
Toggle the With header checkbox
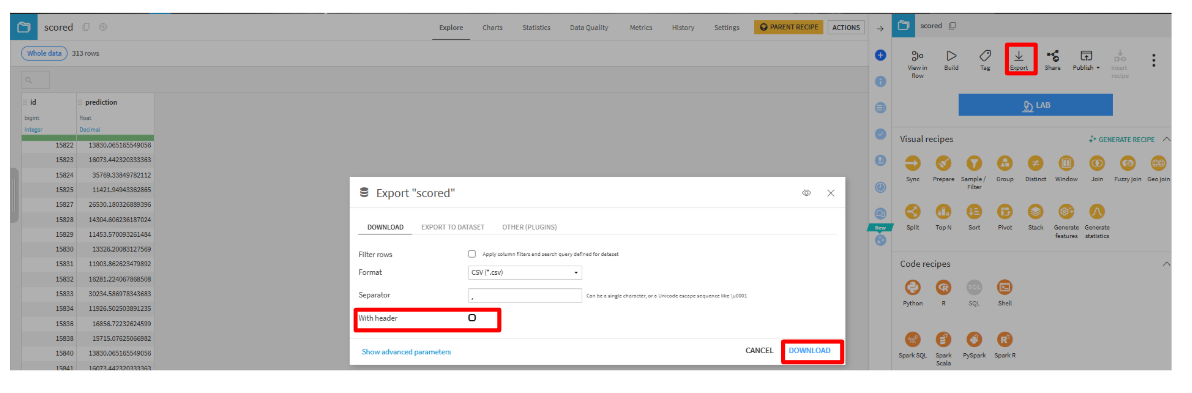(472, 318)
